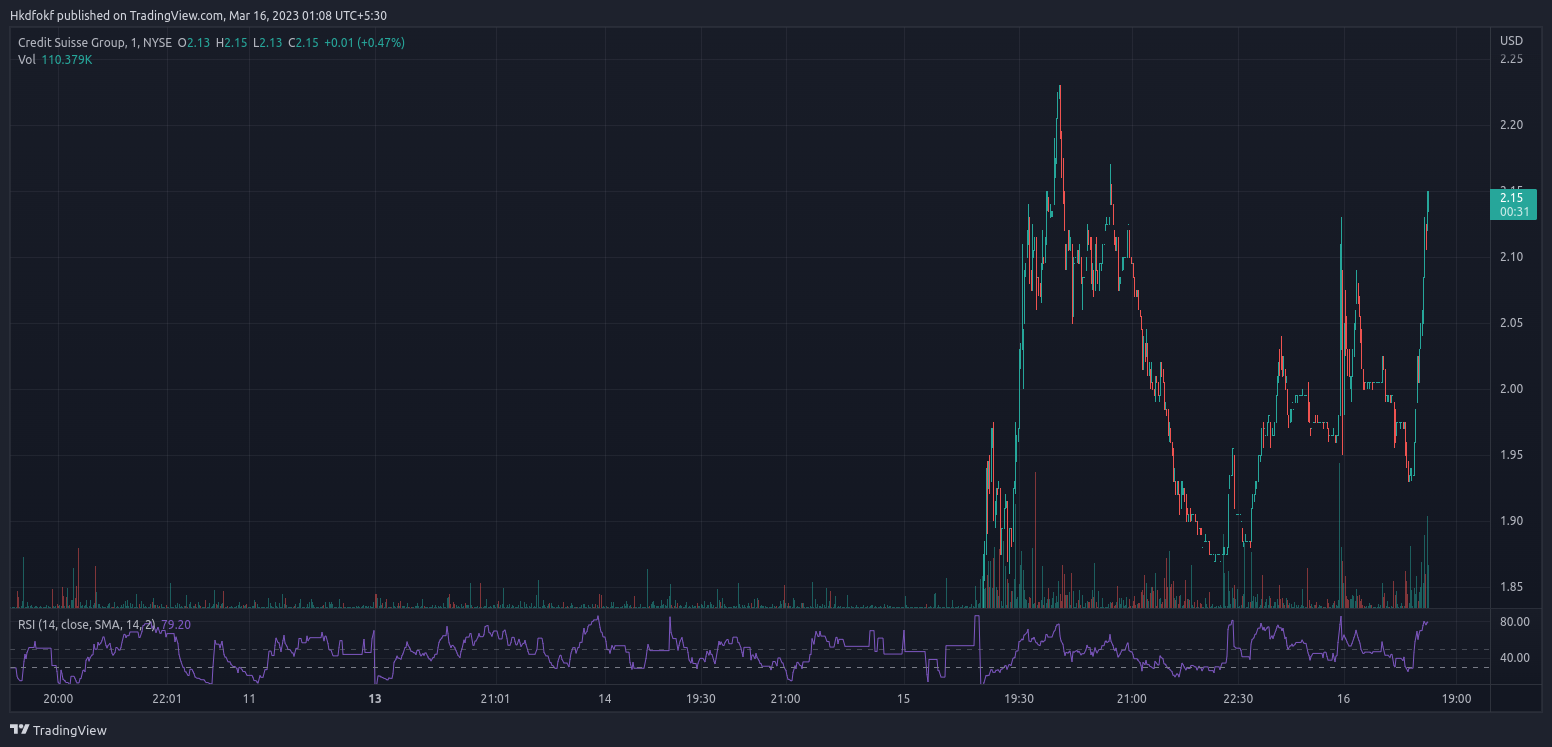1552x747 pixels.
Task: Click the 2.00 price axis label
Action: pyautogui.click(x=1511, y=389)
